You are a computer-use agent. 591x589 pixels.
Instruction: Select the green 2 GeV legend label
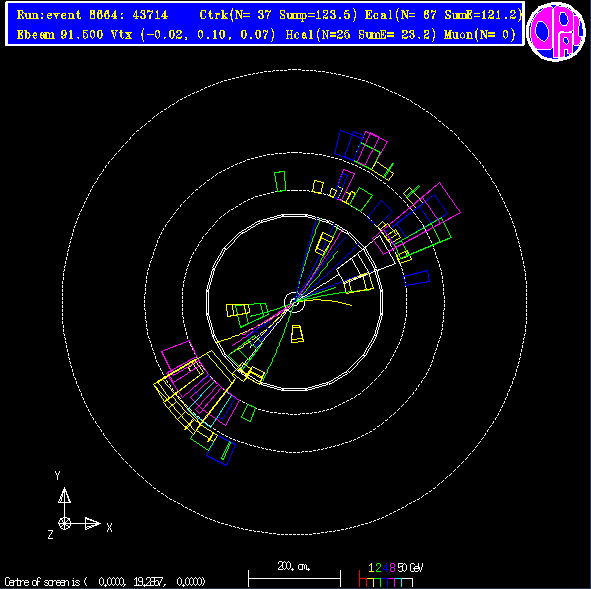tap(378, 568)
